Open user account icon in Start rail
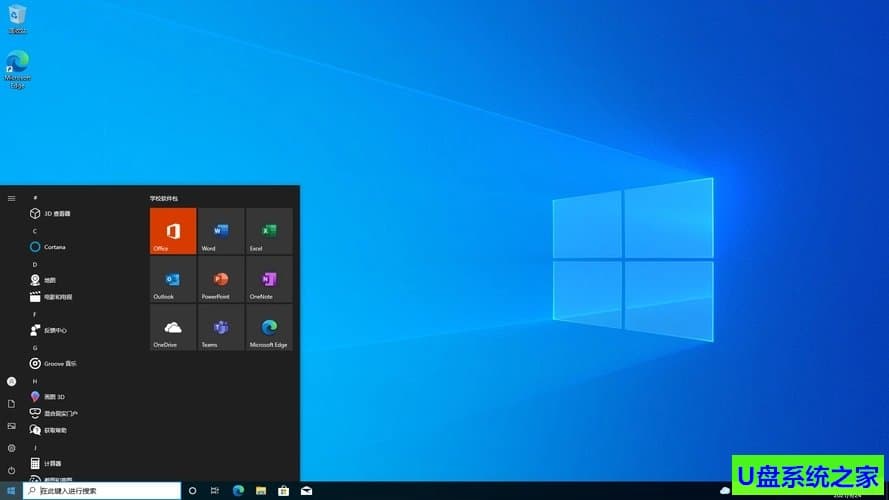The width and height of the screenshot is (889, 500). tap(11, 382)
